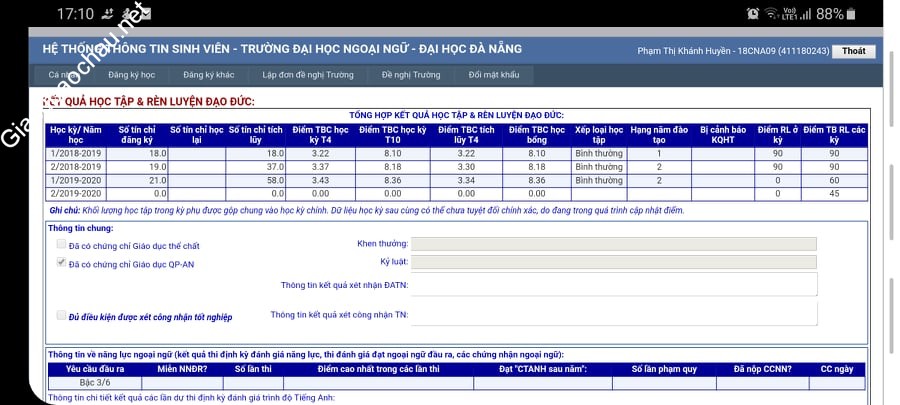Click 'Thông tin kết quả xét công nhận TN' box
900x405 pixels.
tap(614, 314)
